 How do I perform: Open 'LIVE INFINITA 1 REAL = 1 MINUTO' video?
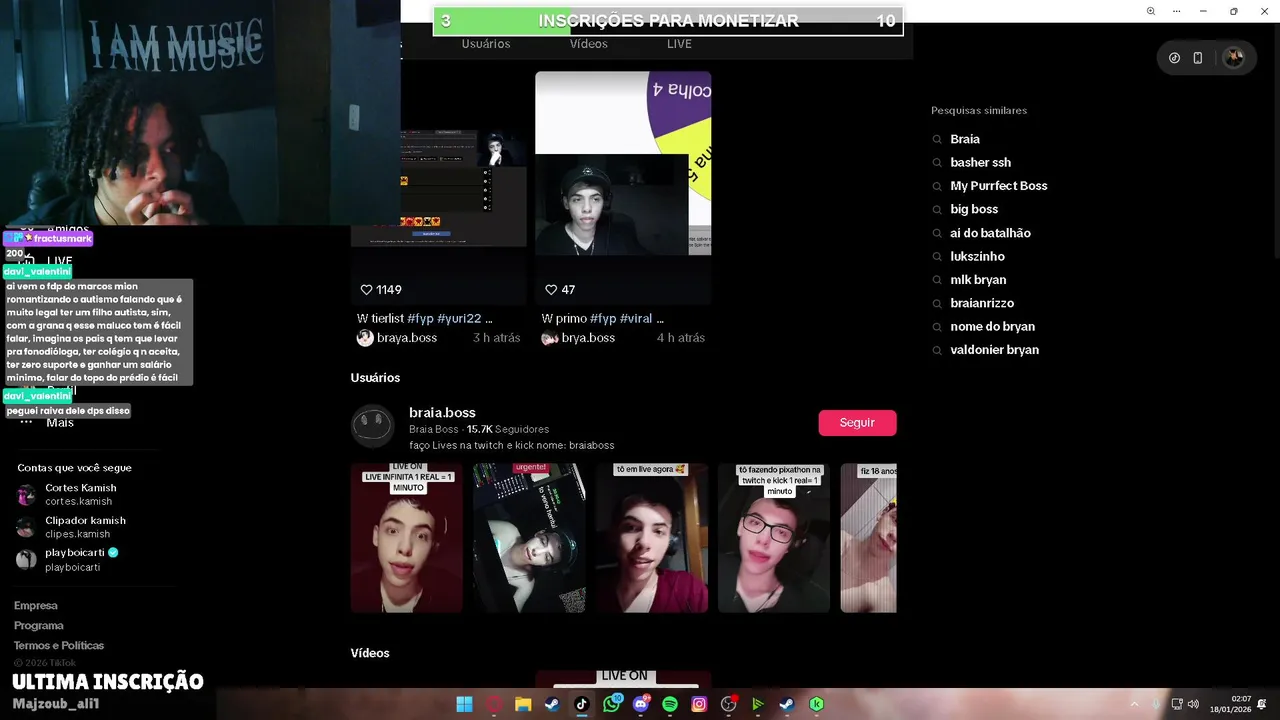(407, 538)
